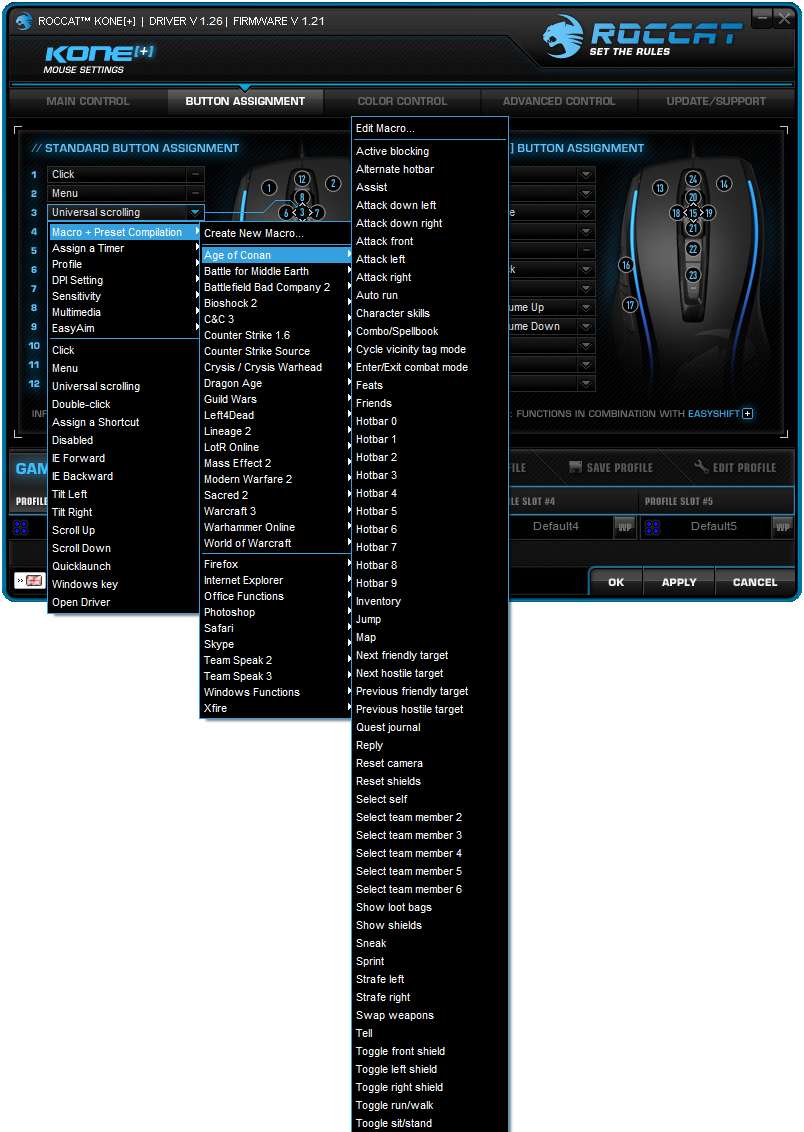The image size is (804, 1132).
Task: Select the Disabled function entry
Action: (123, 440)
